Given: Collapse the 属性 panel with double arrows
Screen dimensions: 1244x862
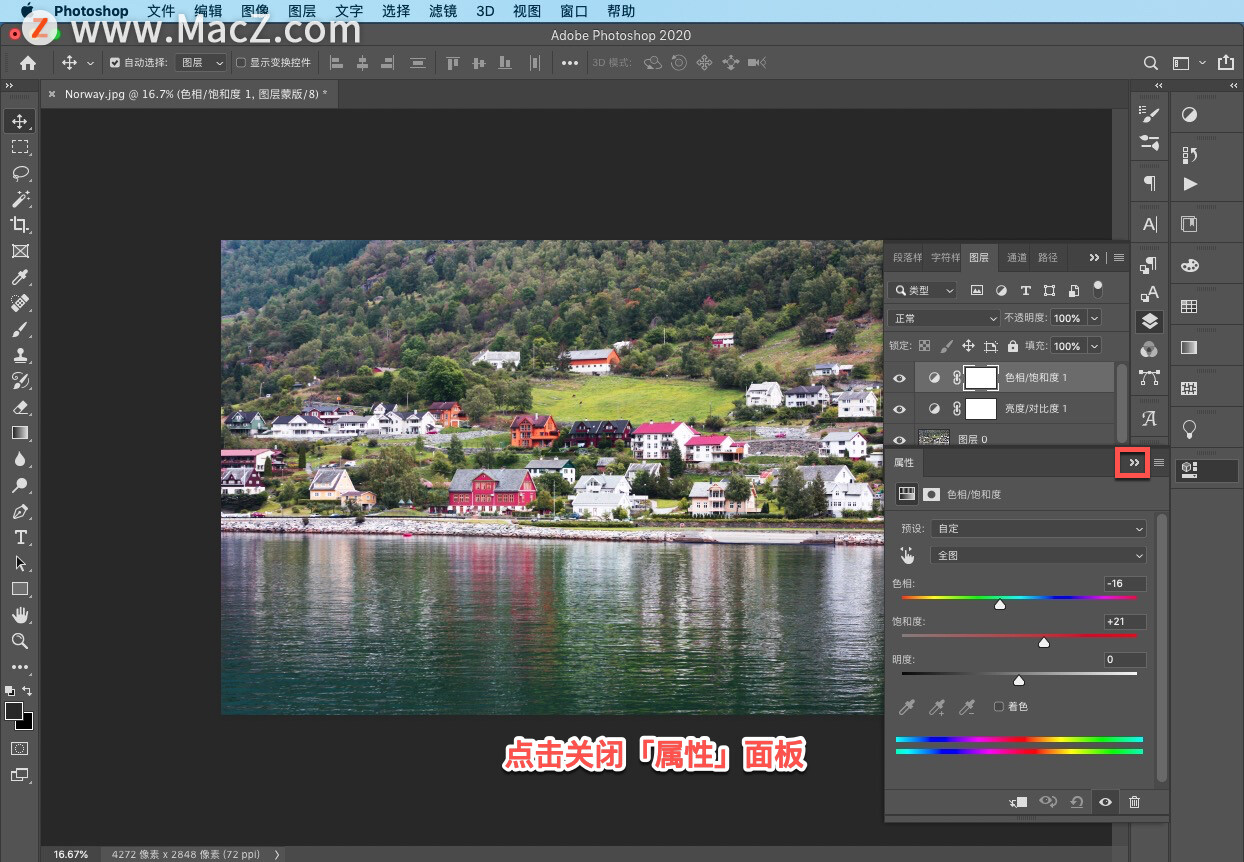Looking at the screenshot, I should coord(1133,463).
